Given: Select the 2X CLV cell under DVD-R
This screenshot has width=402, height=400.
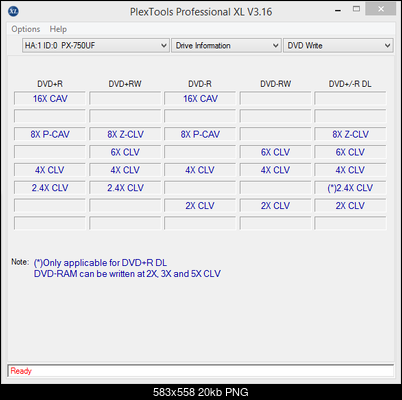Looking at the screenshot, I should [x=200, y=206].
